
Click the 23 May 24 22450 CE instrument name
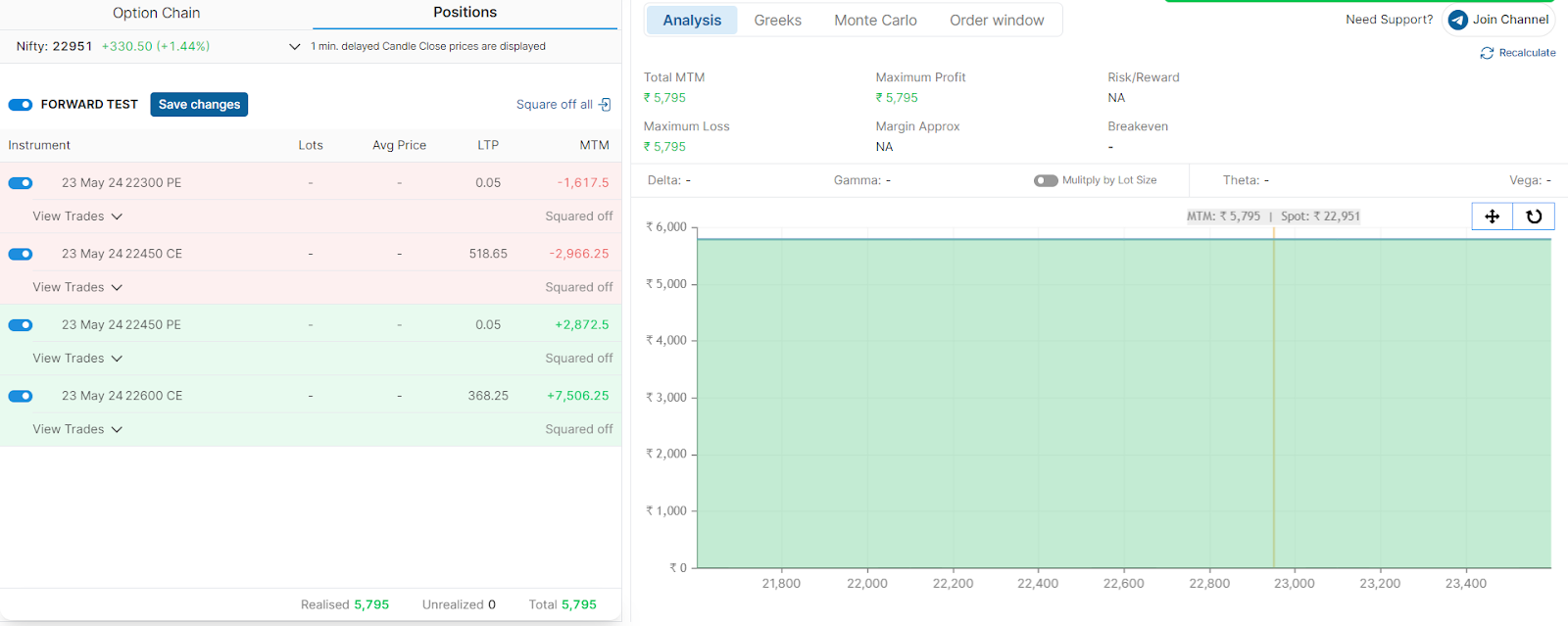click(x=122, y=254)
